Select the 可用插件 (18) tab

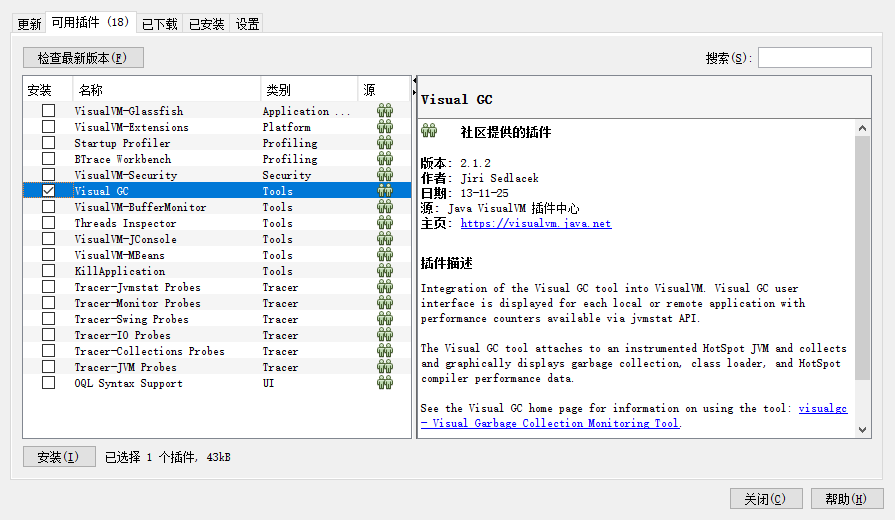point(91,22)
